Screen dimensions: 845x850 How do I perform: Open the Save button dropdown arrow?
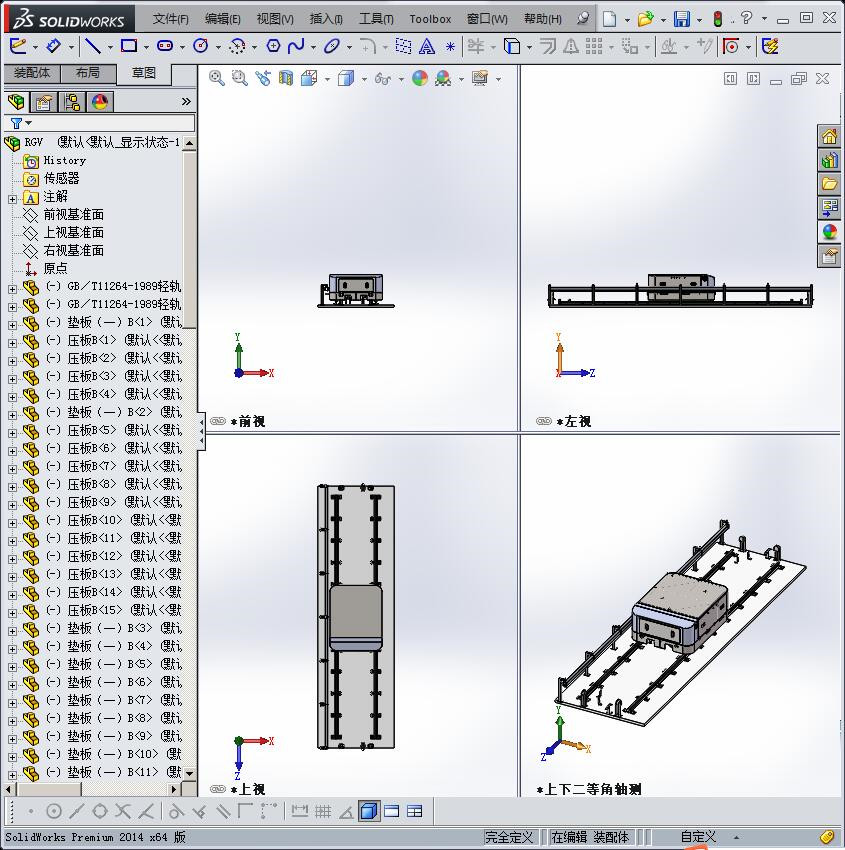pyautogui.click(x=699, y=20)
